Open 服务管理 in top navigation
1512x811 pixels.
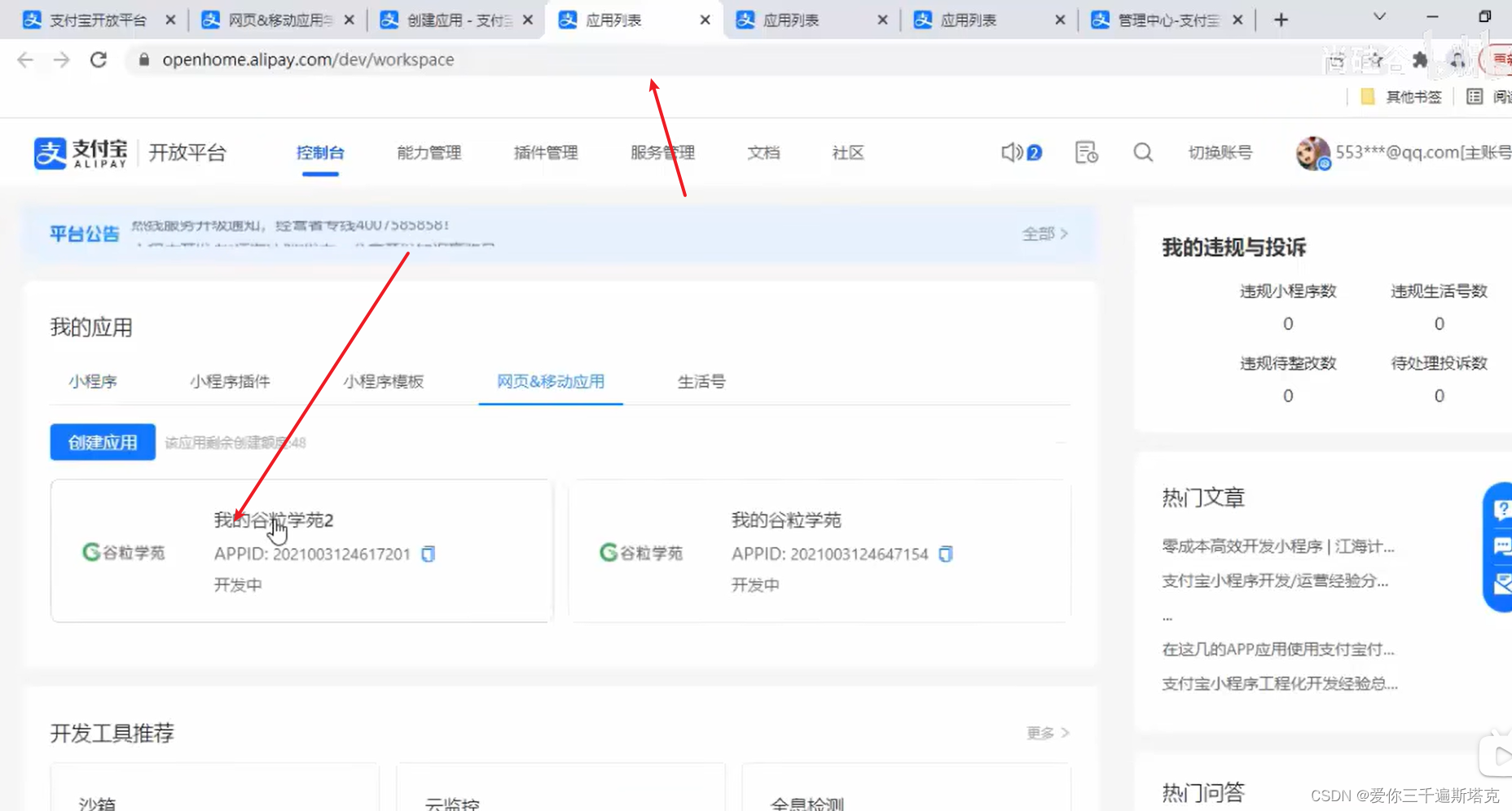(662, 152)
